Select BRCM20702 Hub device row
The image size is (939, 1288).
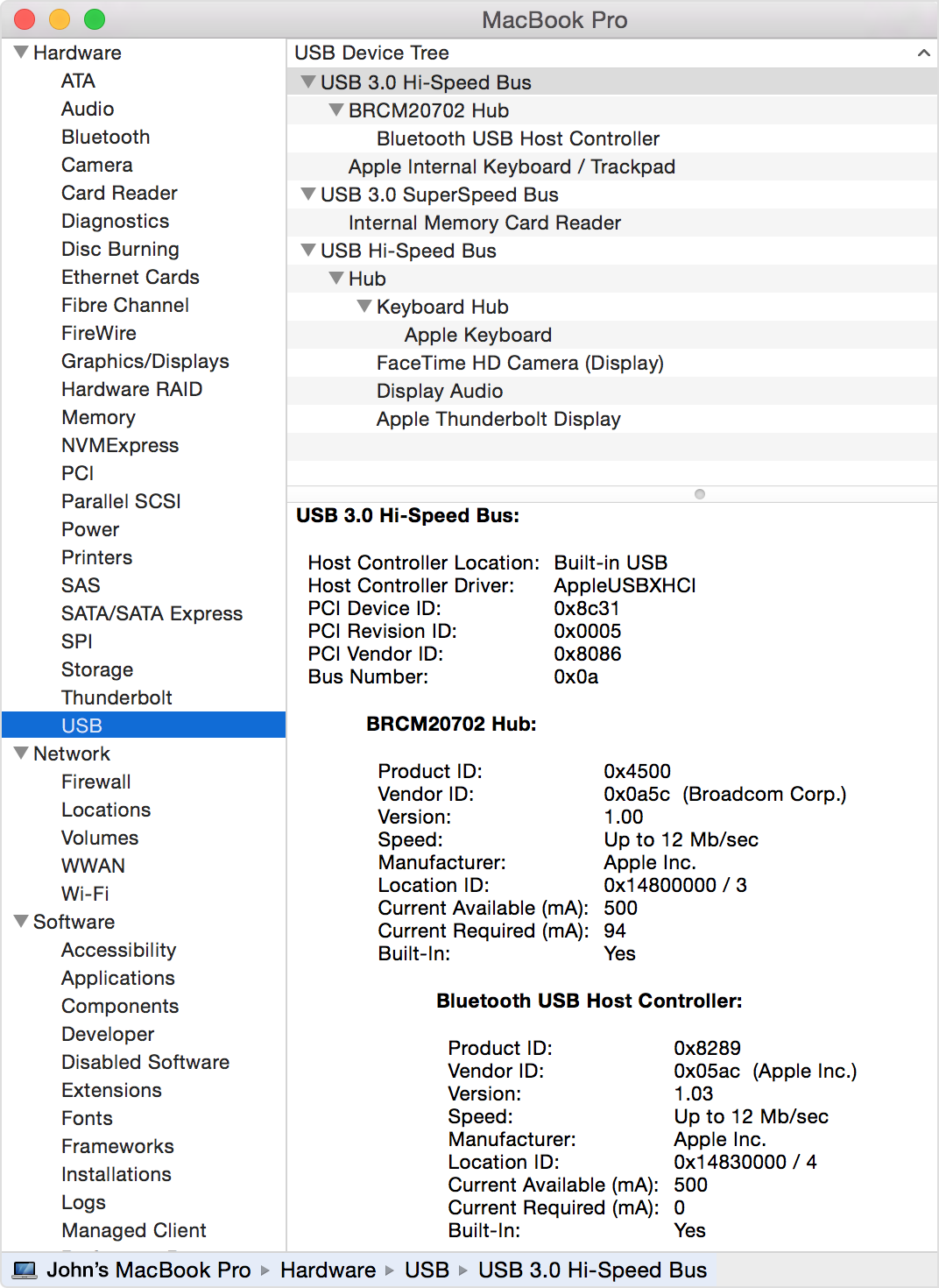click(x=612, y=110)
